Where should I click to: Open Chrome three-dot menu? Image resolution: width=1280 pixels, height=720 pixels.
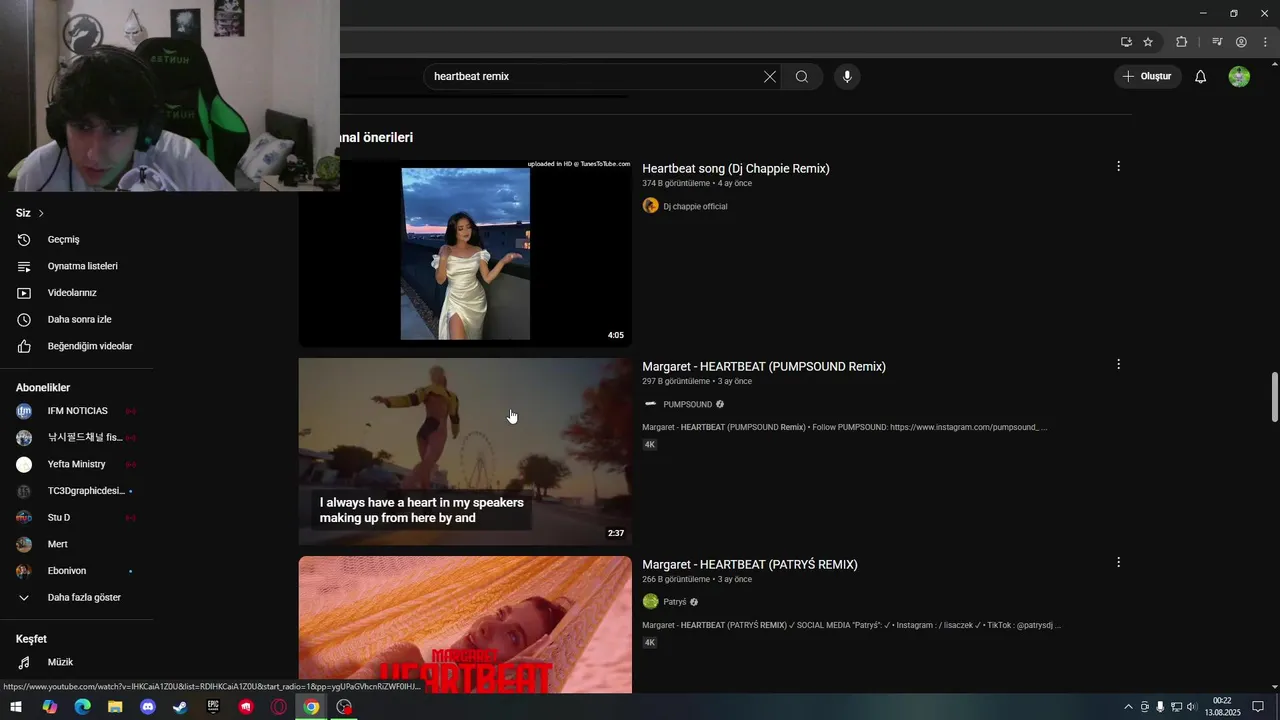tap(1265, 42)
